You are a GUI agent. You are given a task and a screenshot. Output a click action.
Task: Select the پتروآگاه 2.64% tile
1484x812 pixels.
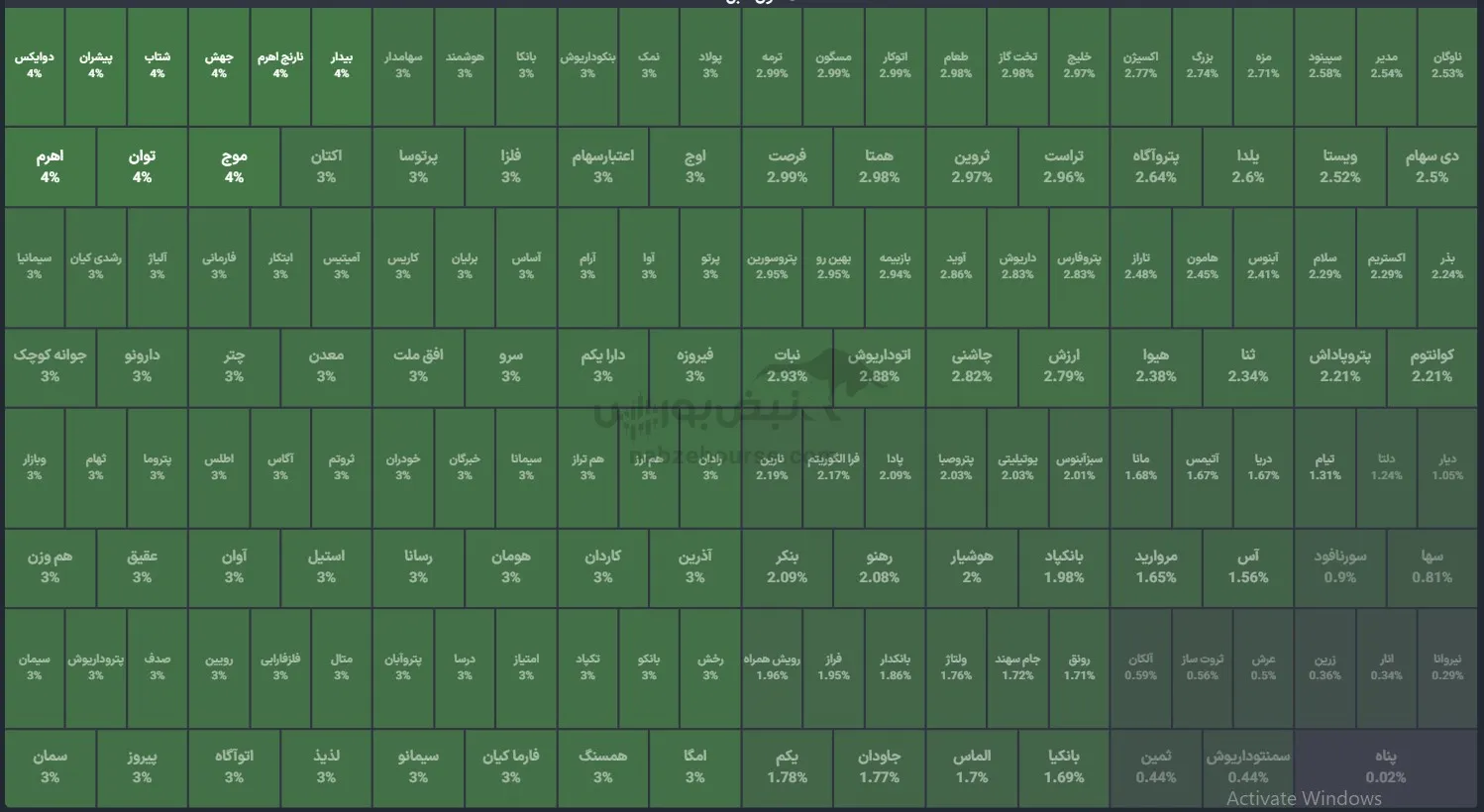click(x=1155, y=166)
